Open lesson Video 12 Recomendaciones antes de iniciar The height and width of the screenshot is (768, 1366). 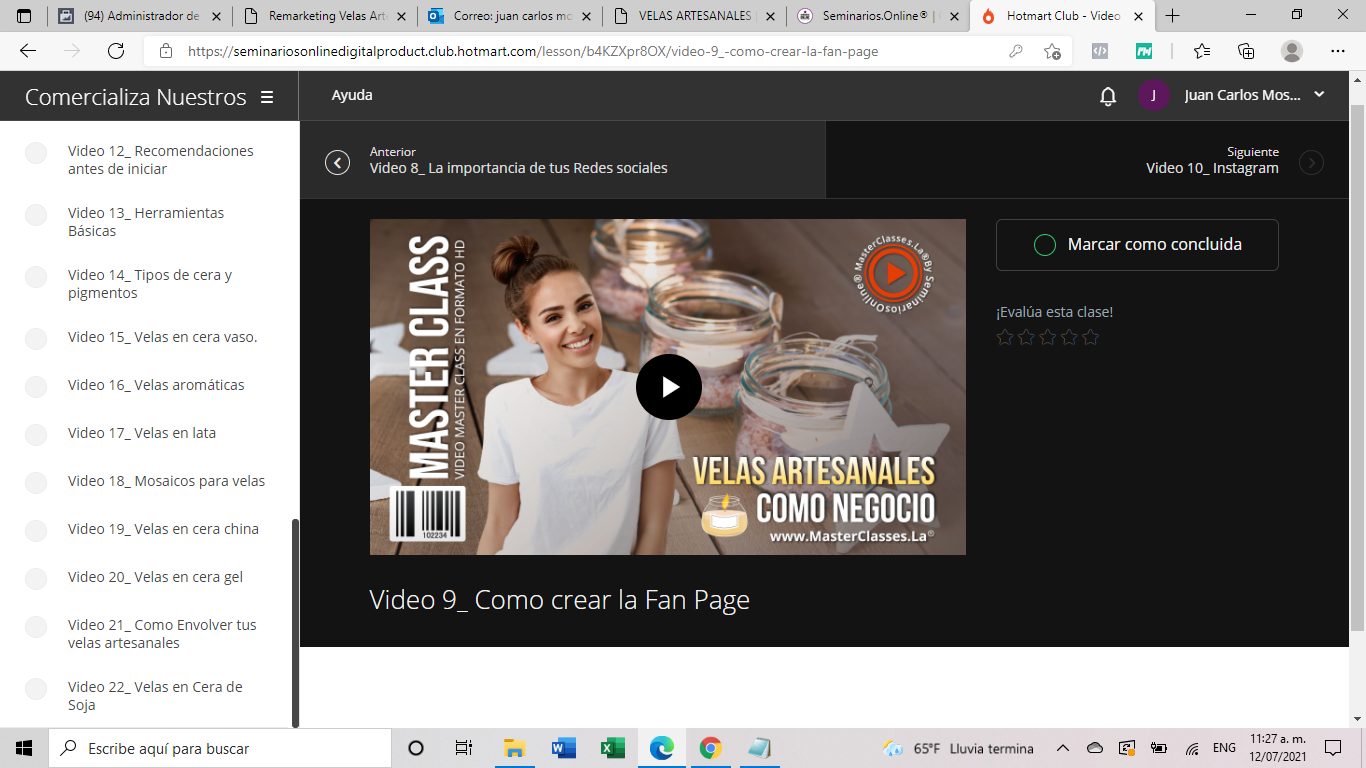click(x=161, y=160)
